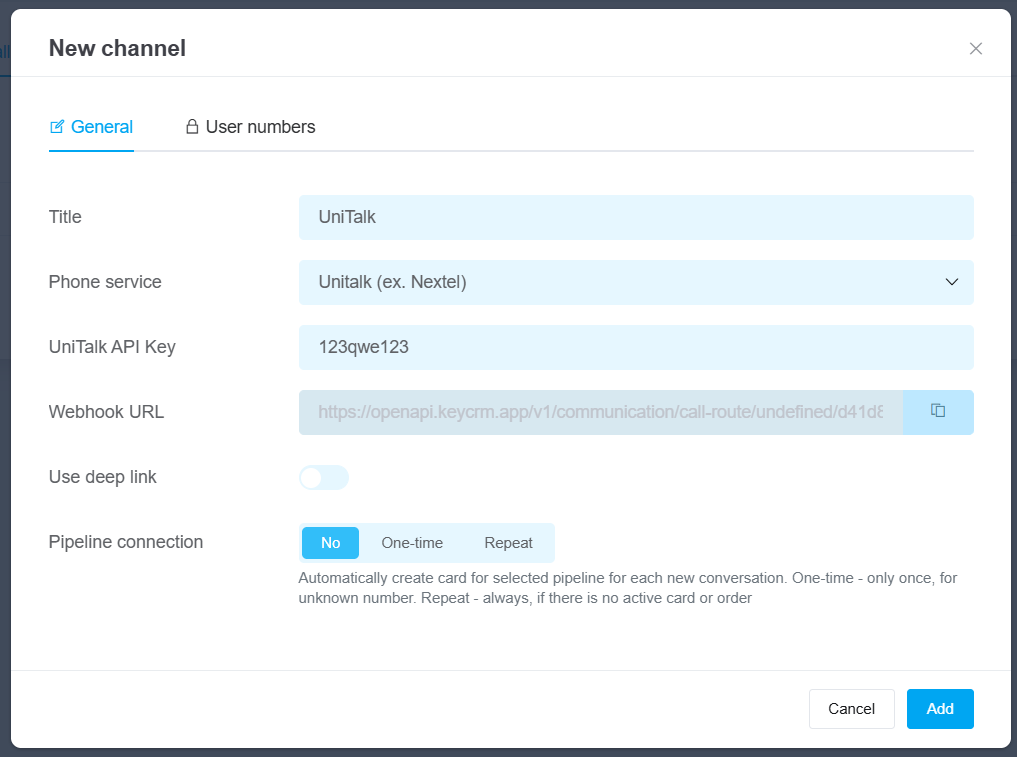Enable the Use deep link switch

click(323, 478)
